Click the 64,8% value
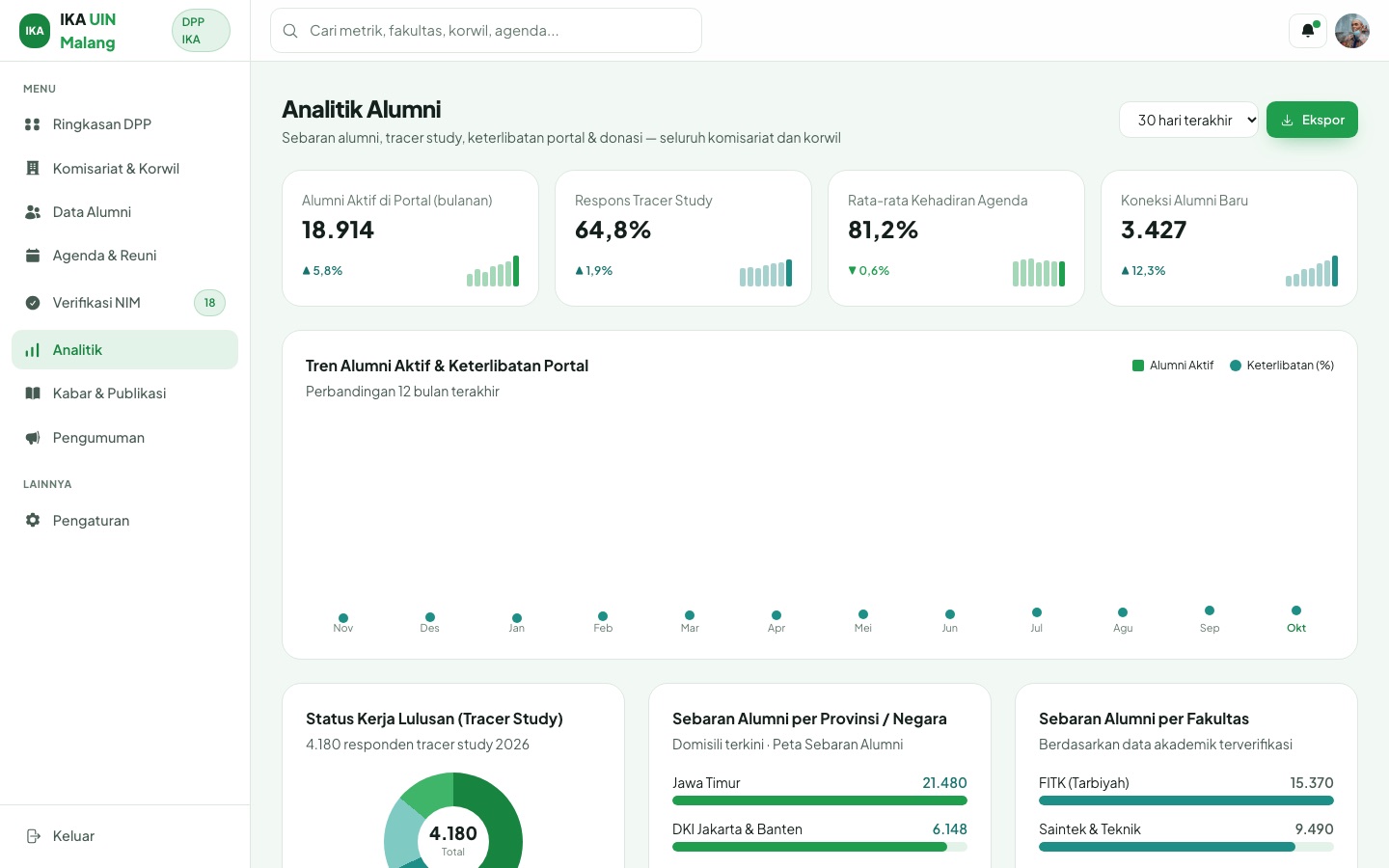 tap(613, 231)
